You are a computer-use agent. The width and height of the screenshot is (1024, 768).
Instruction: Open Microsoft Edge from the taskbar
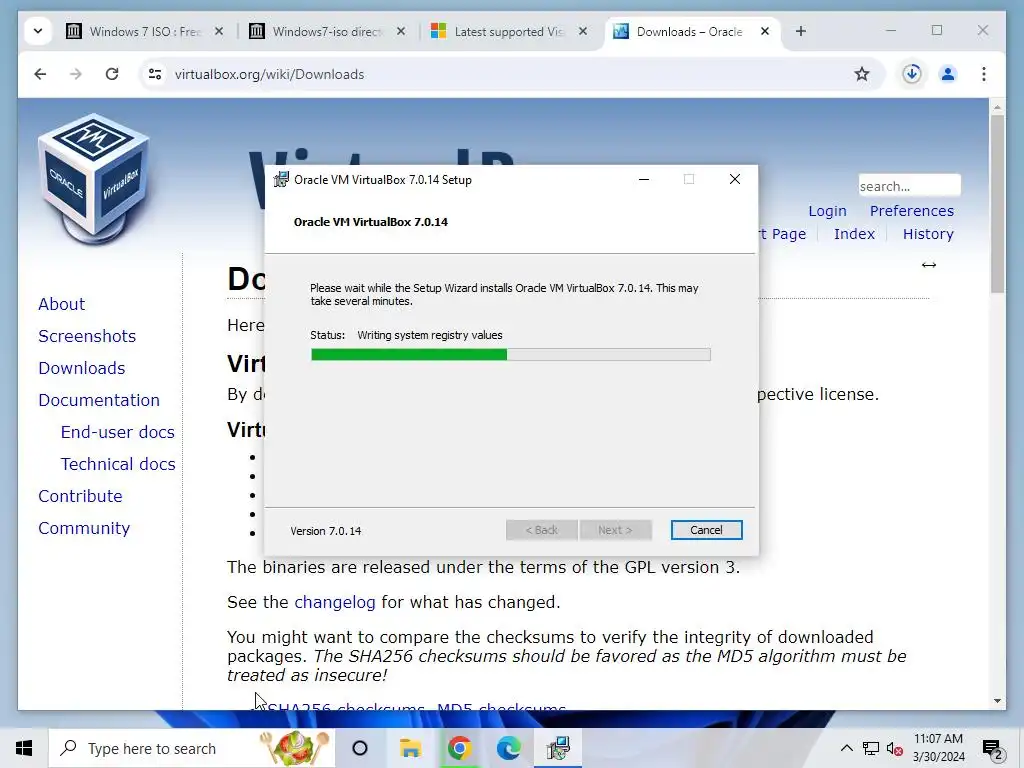[x=509, y=748]
